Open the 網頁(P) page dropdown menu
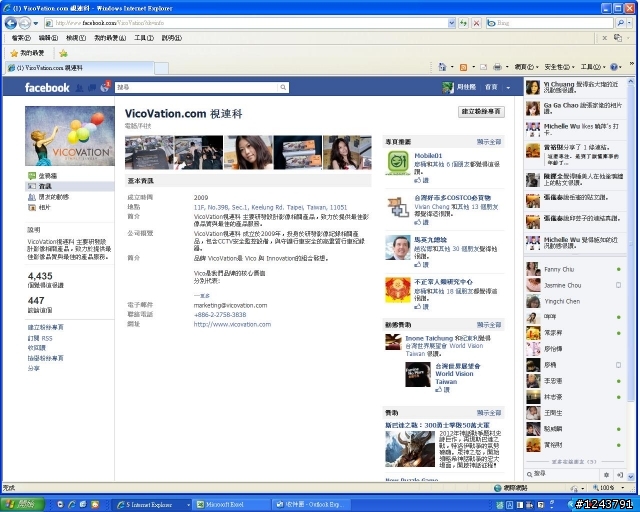 click(526, 67)
